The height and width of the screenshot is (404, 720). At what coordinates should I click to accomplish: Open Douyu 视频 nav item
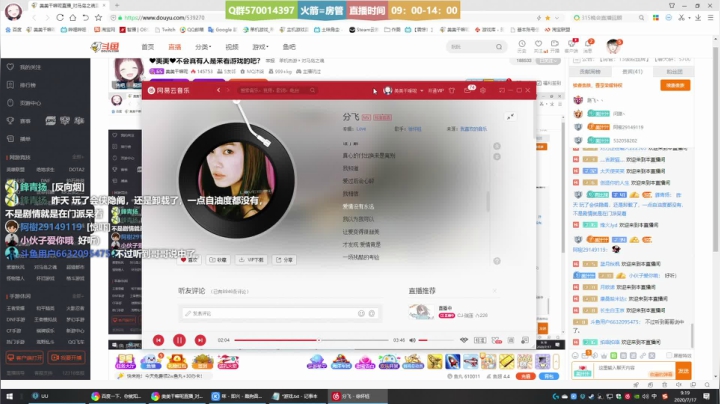[x=232, y=47]
